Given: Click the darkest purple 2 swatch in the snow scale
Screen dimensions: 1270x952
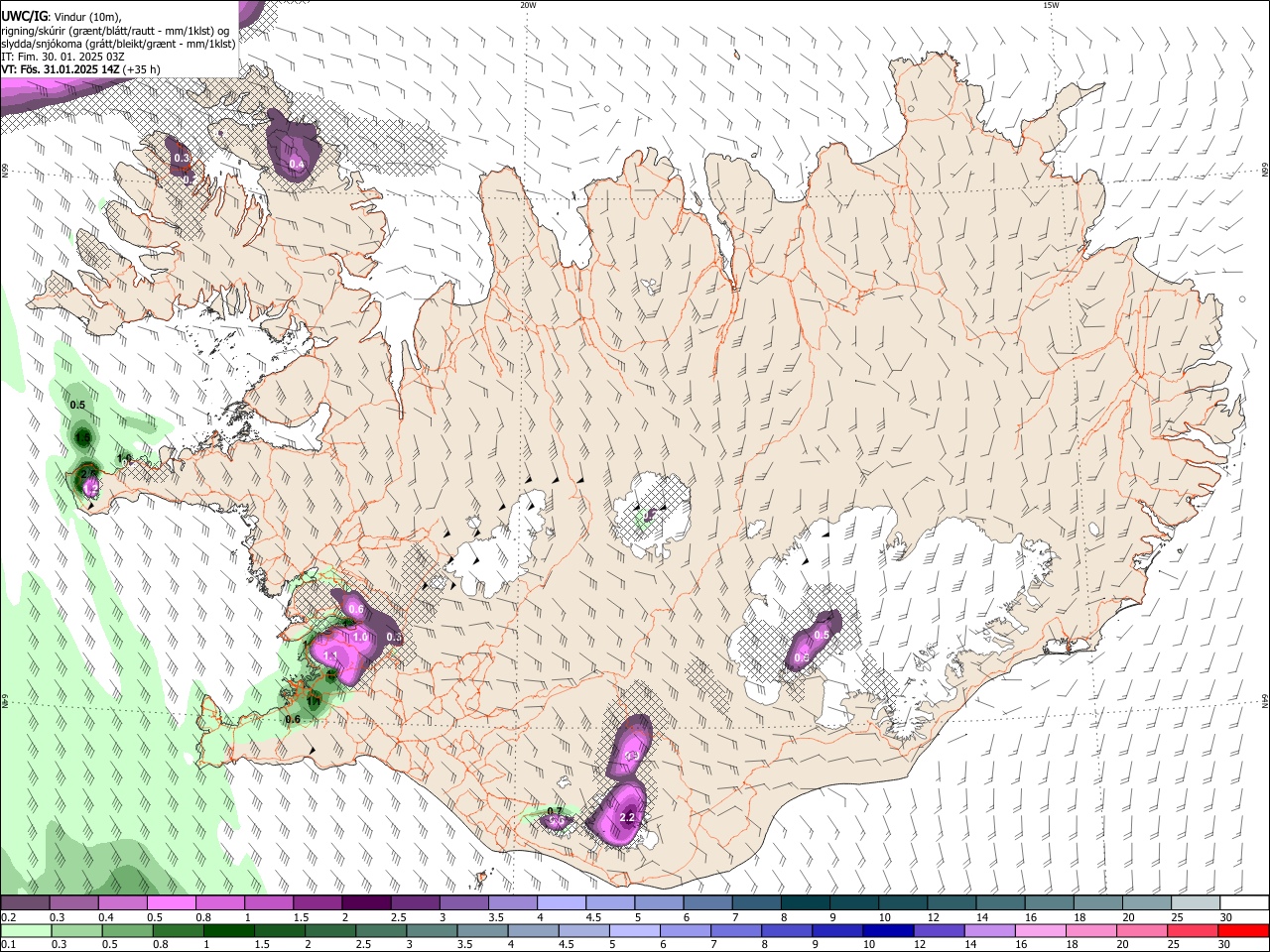Looking at the screenshot, I should 366,902.
